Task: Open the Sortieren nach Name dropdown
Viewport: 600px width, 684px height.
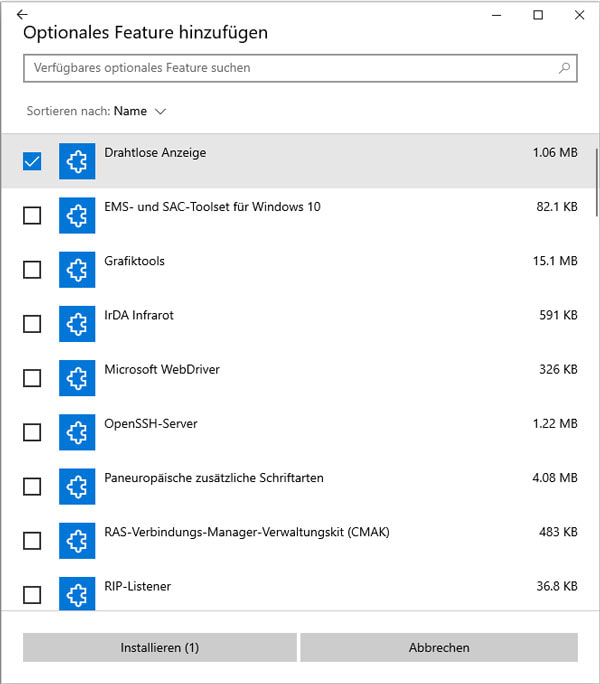Action: 139,111
